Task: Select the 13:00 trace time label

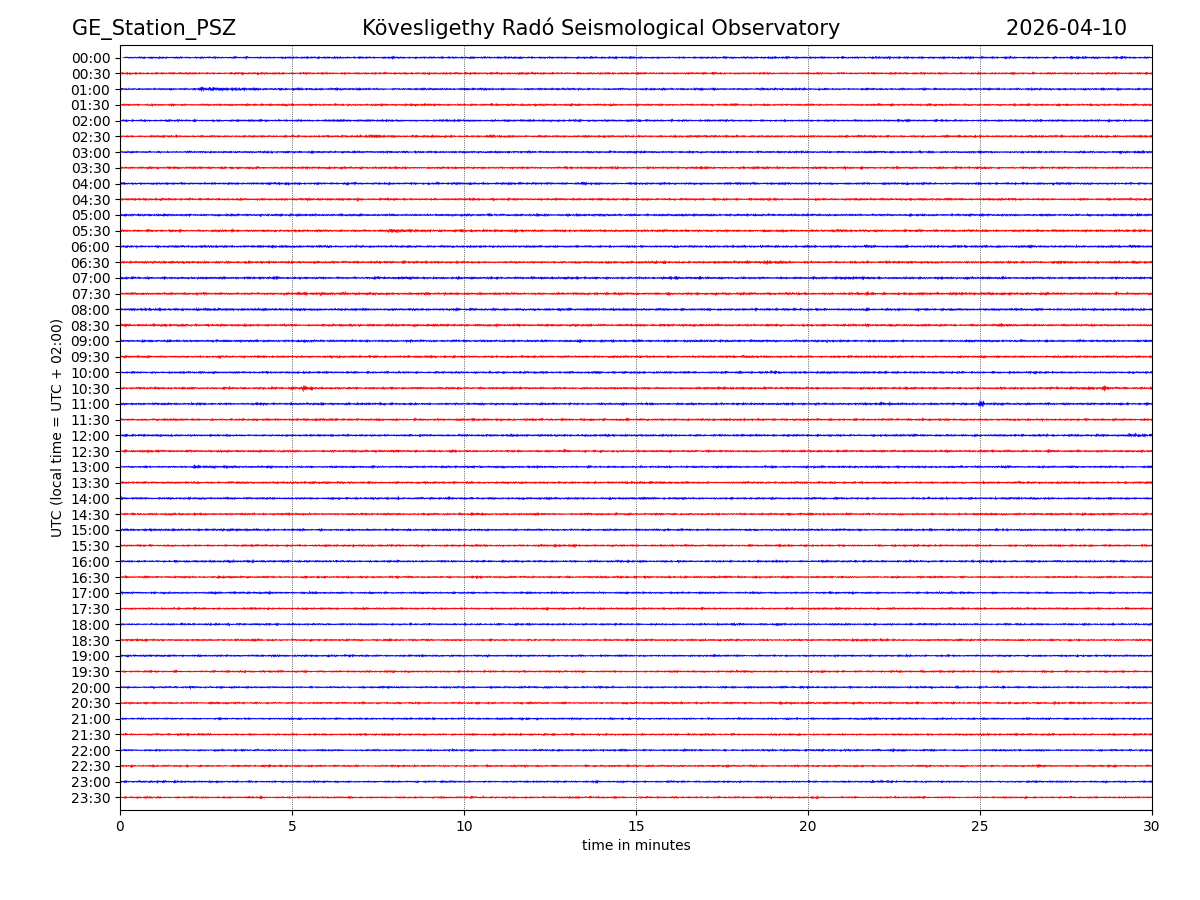Action: 91,467
